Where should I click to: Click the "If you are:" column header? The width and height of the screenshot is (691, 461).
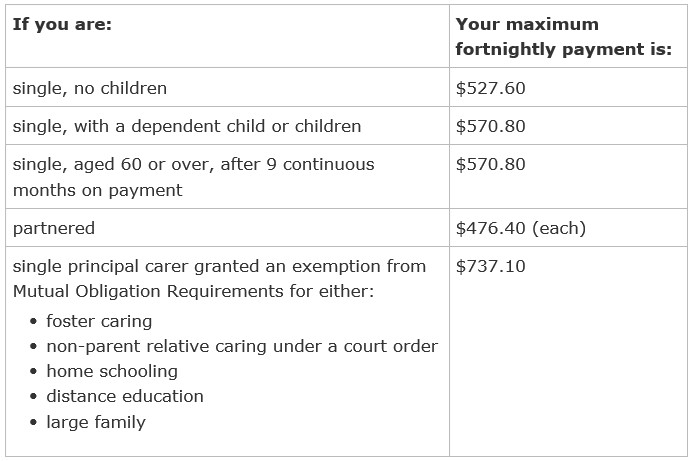(62, 24)
